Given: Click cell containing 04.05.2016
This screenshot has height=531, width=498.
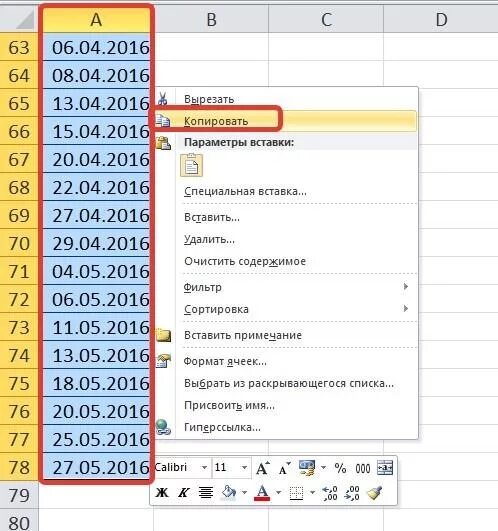Looking at the screenshot, I should [96, 271].
